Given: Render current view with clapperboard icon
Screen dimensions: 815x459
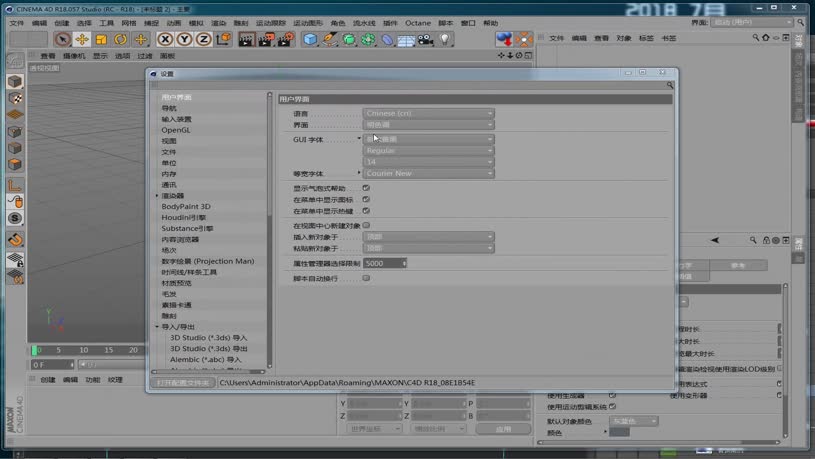Looking at the screenshot, I should point(246,39).
